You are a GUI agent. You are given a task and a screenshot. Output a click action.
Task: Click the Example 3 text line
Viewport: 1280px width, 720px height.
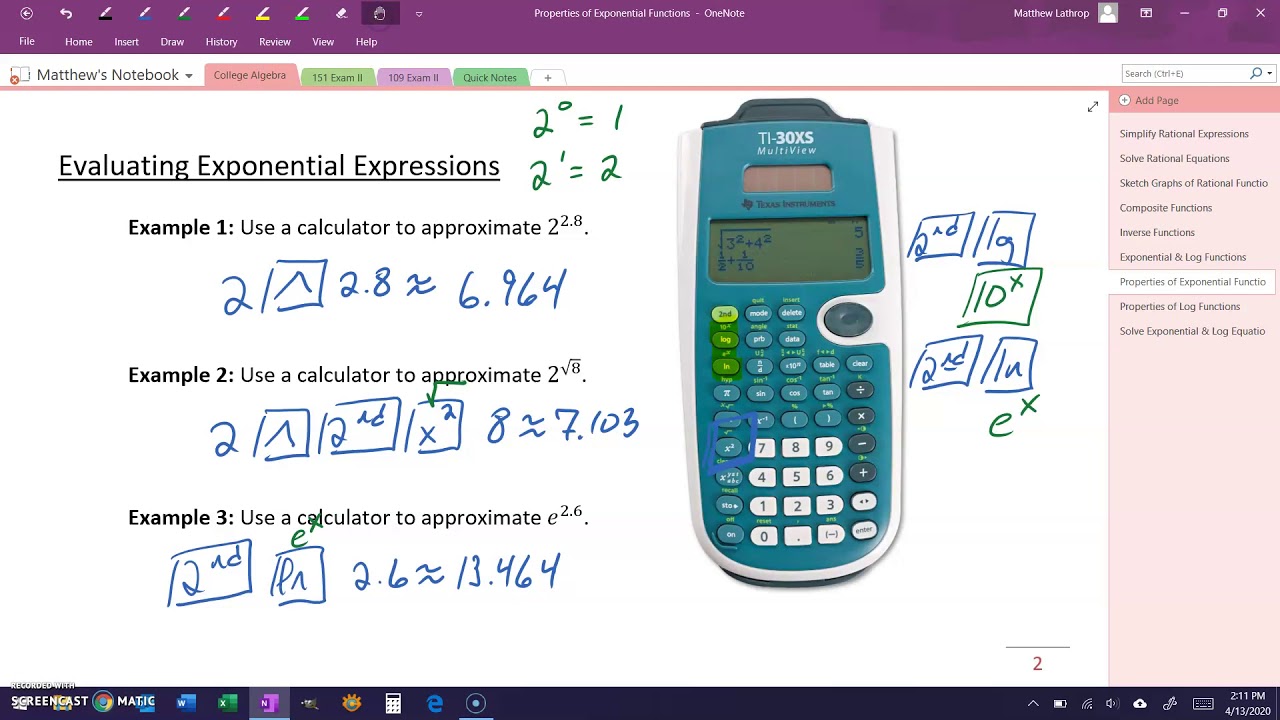click(358, 516)
